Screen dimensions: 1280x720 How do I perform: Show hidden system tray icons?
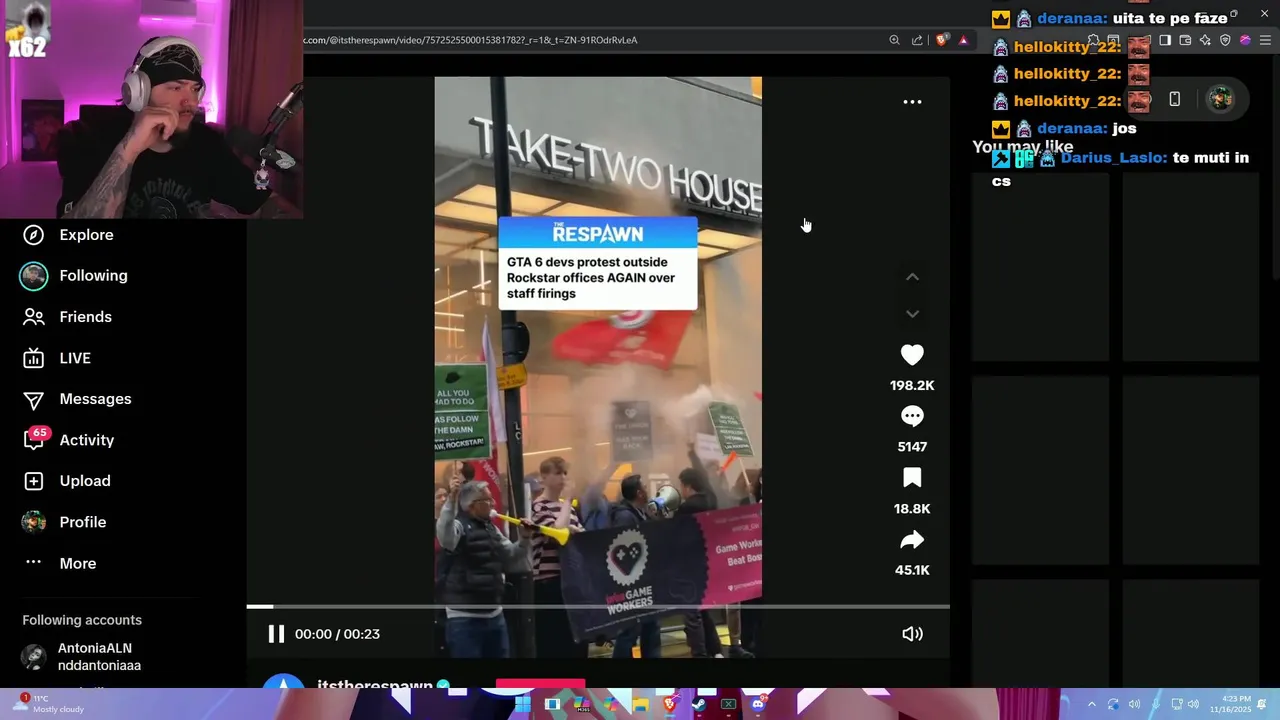1091,705
